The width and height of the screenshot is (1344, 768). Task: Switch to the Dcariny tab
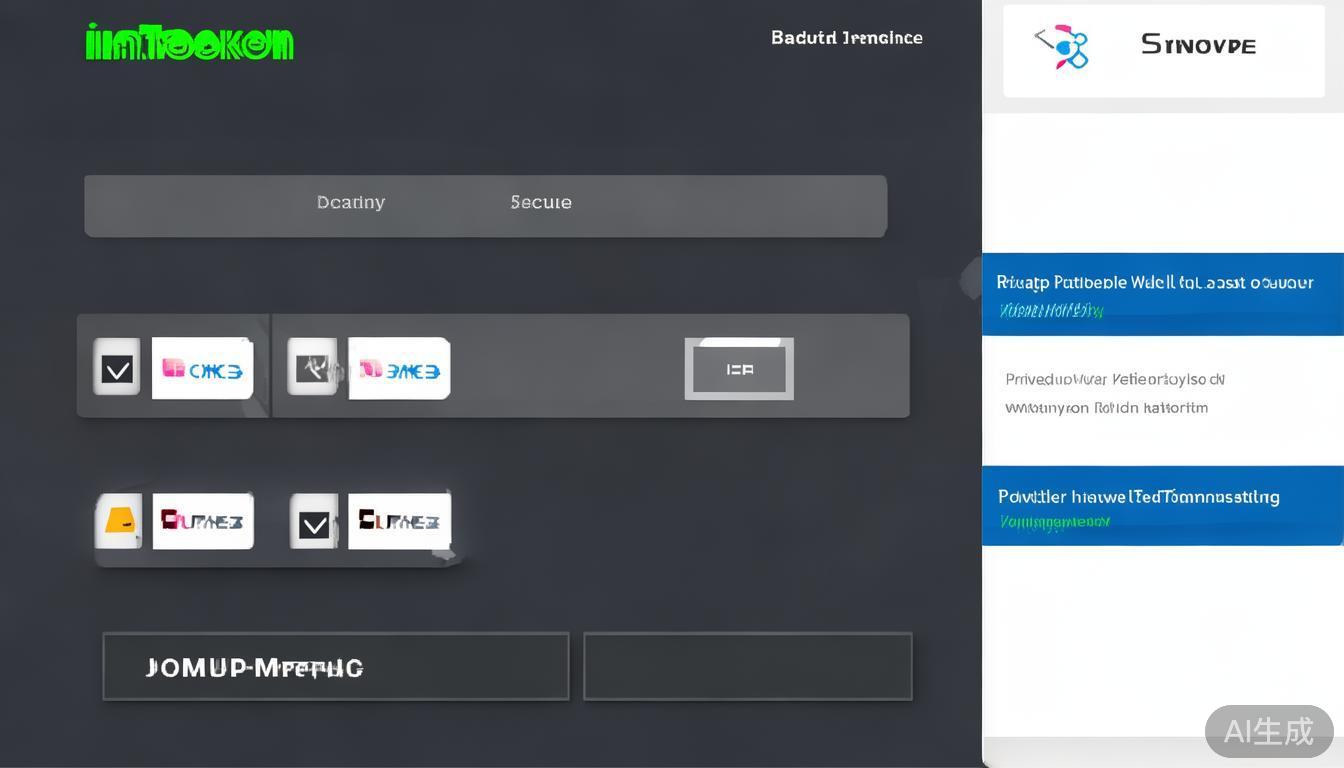[351, 202]
